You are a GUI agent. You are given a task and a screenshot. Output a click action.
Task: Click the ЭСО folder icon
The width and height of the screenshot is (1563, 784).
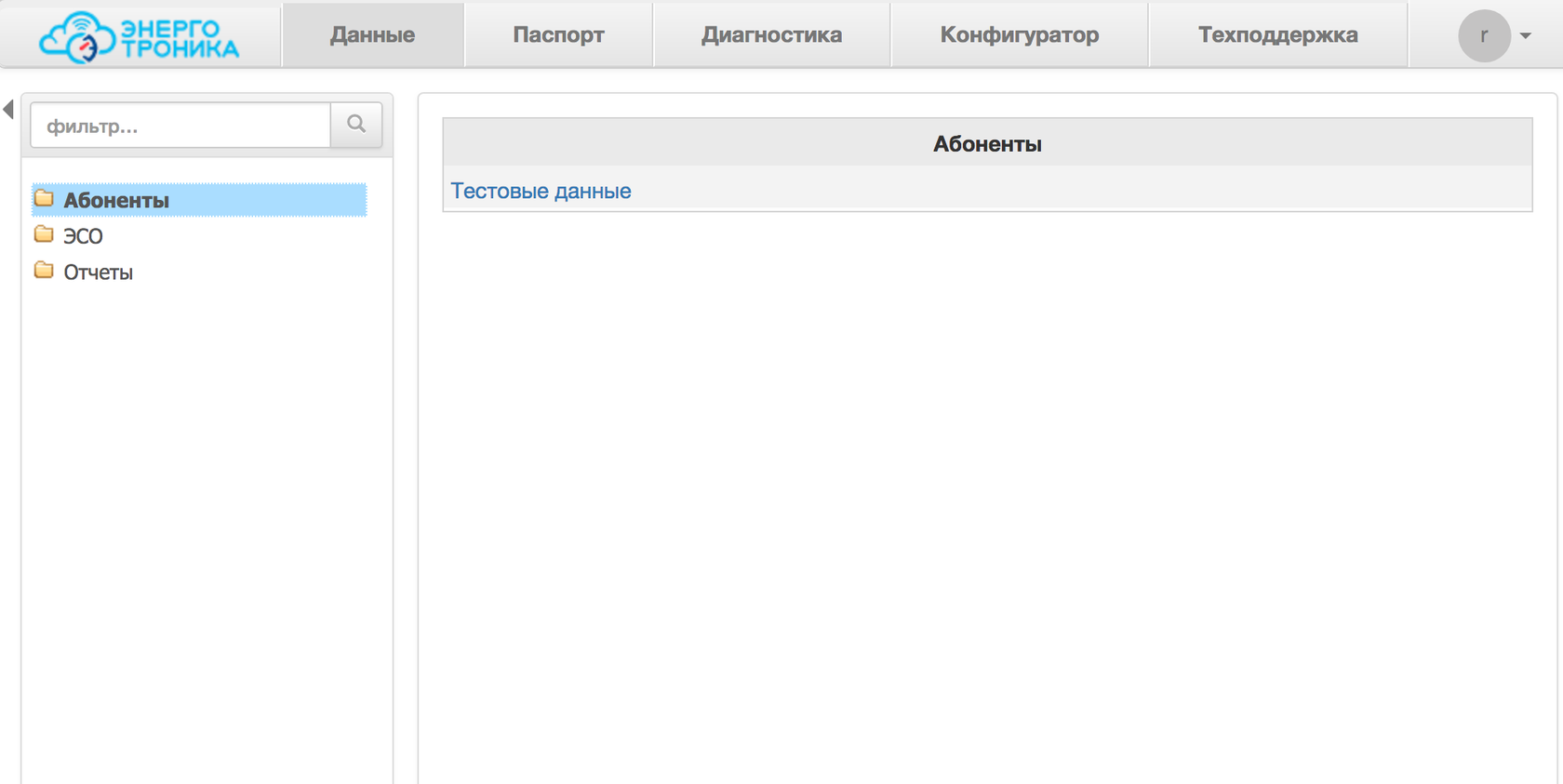(x=44, y=234)
